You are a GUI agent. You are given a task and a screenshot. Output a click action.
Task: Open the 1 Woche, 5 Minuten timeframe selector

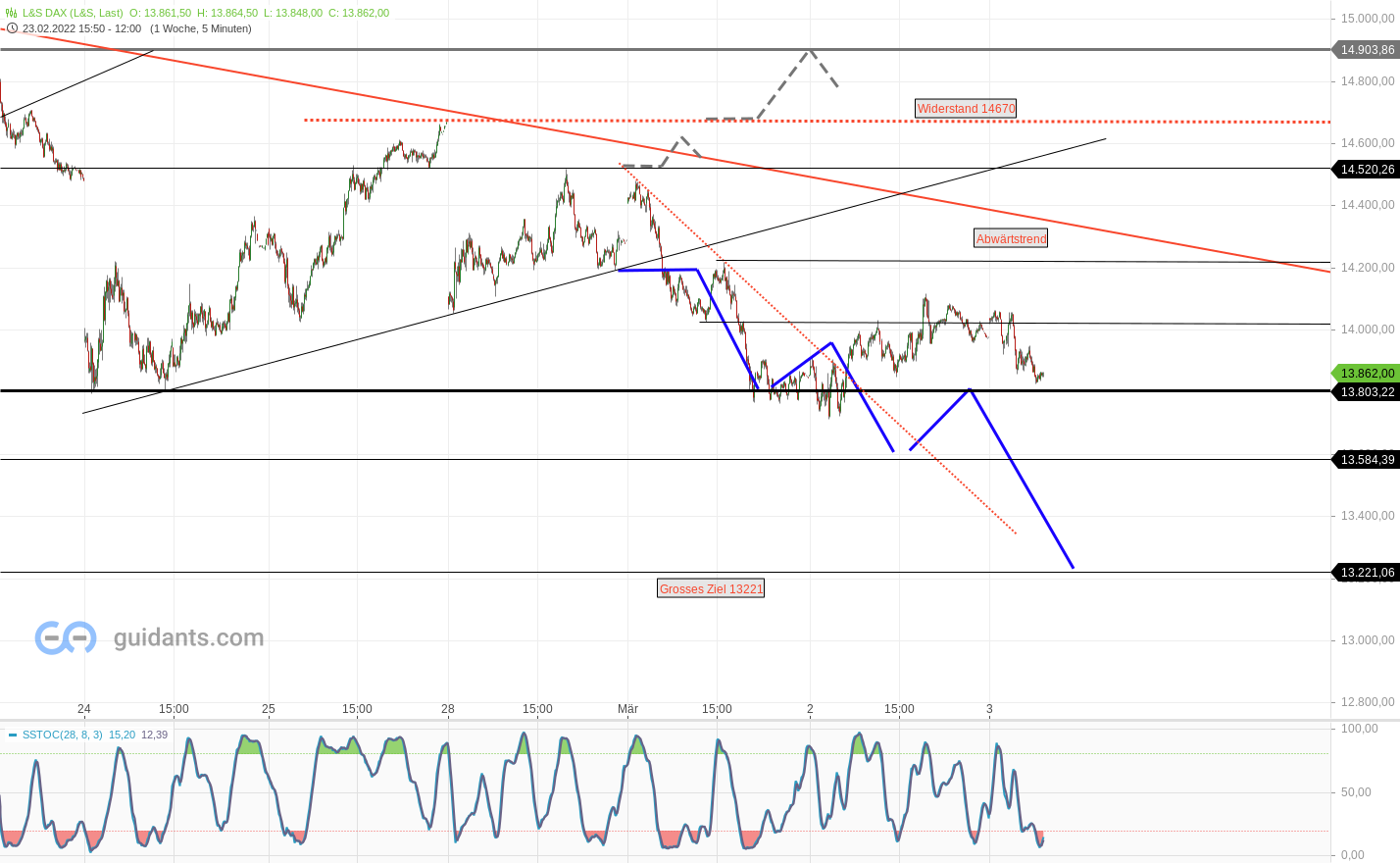point(201,28)
